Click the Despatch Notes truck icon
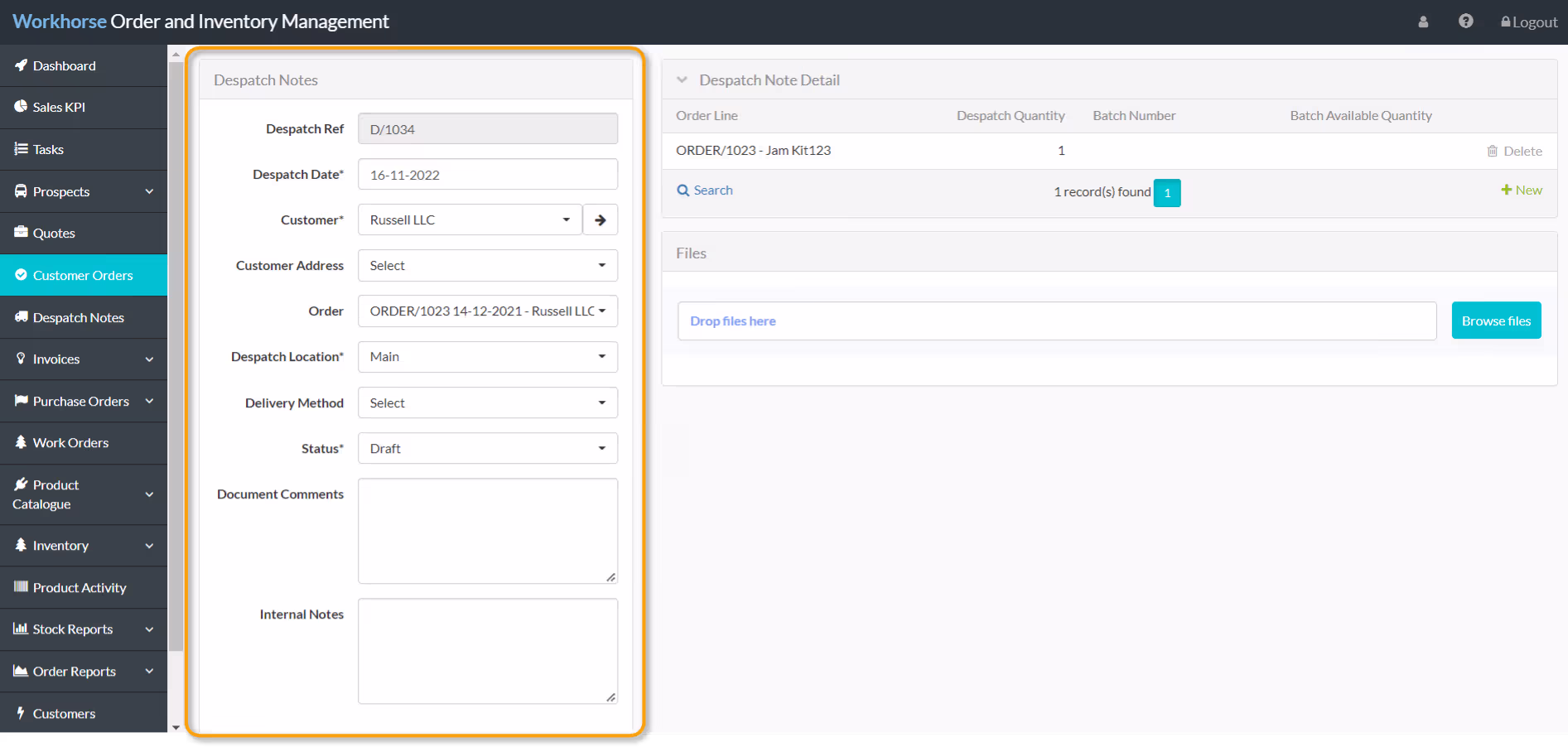The height and width of the screenshot is (747, 1568). click(21, 317)
